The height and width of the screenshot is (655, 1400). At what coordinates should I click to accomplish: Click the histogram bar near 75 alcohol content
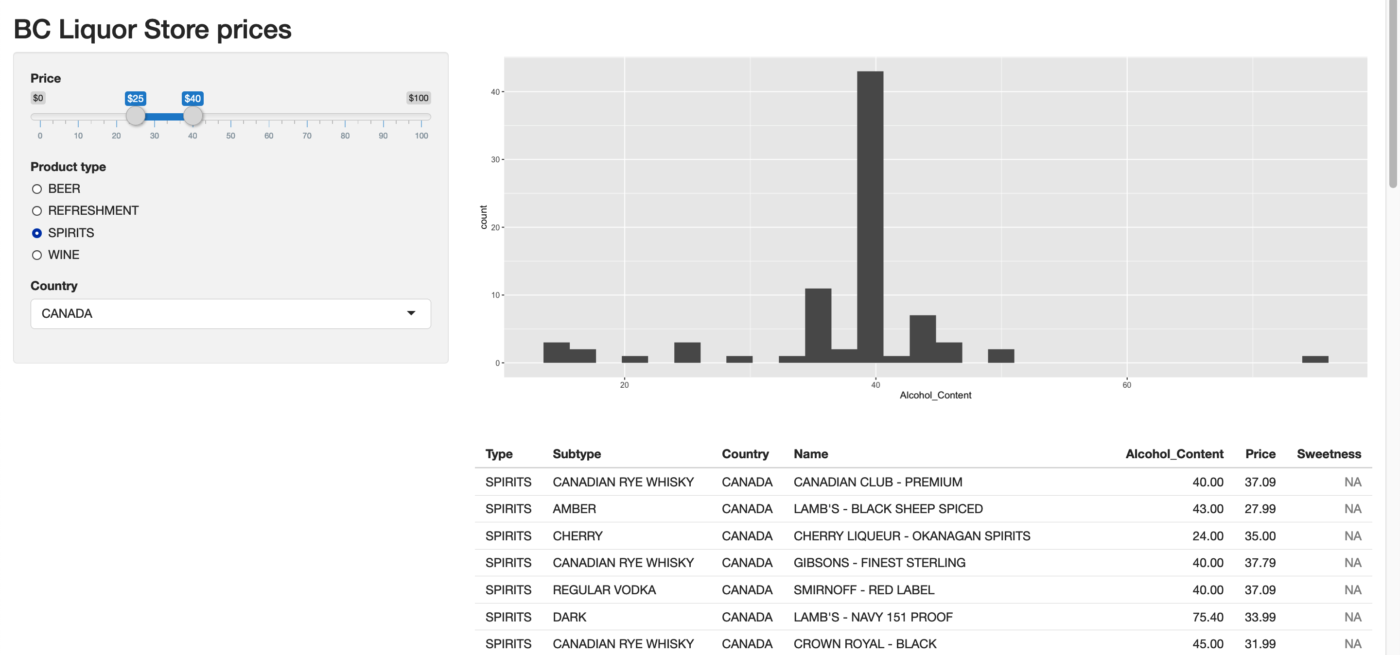pyautogui.click(x=1315, y=359)
